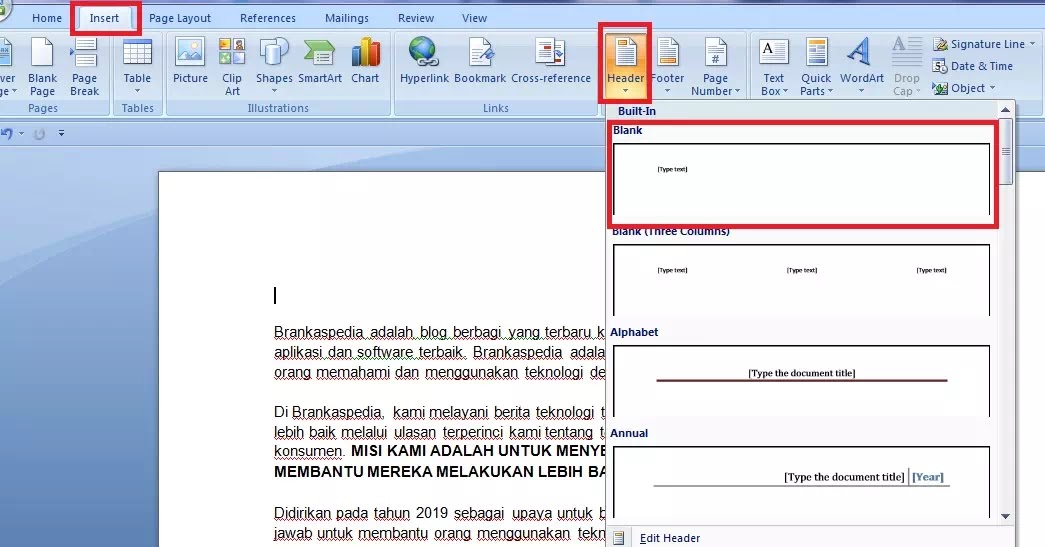1045x547 pixels.
Task: Insert Date & Time
Action: (973, 66)
